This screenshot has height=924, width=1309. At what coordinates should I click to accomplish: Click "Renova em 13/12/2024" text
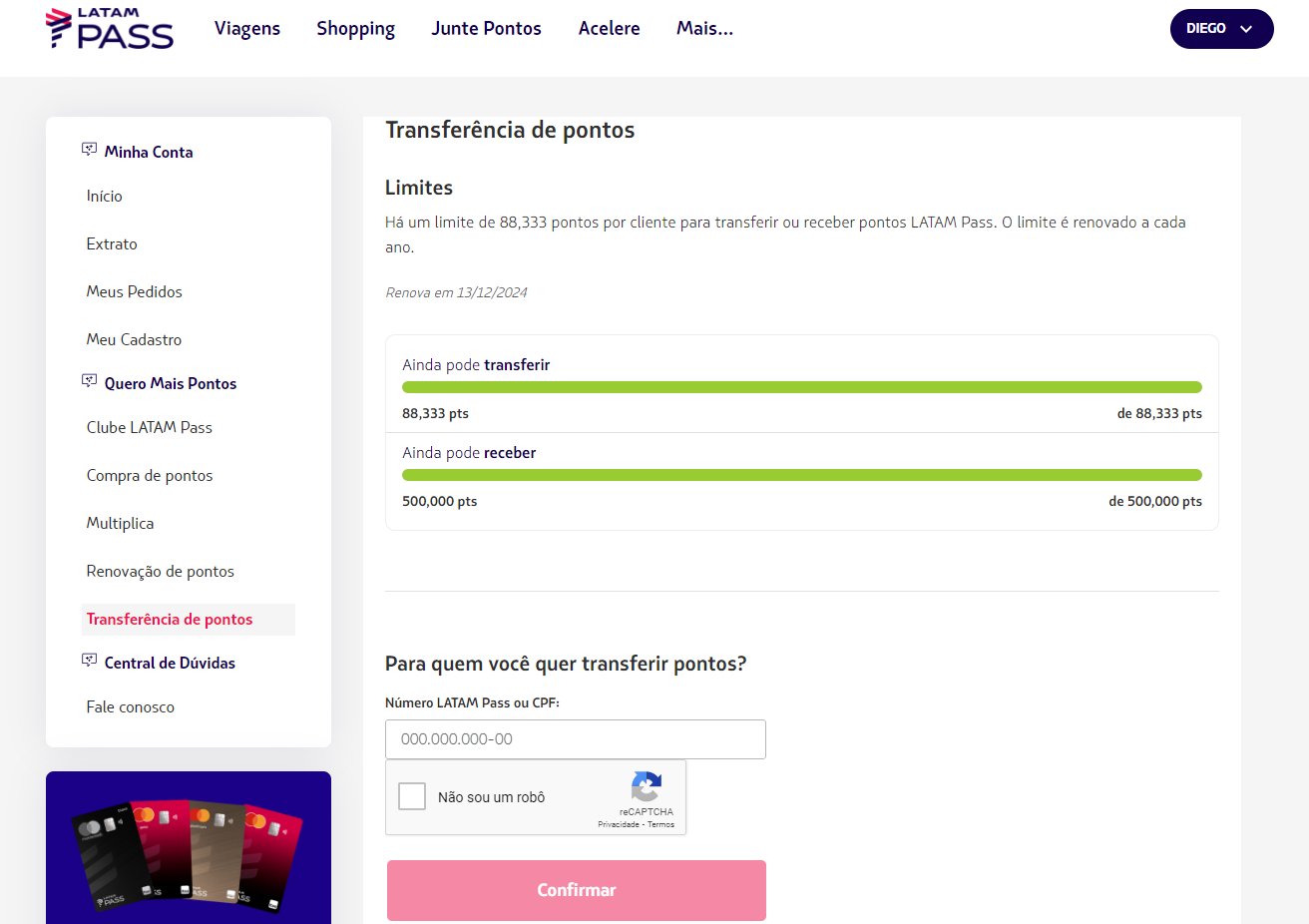[456, 292]
